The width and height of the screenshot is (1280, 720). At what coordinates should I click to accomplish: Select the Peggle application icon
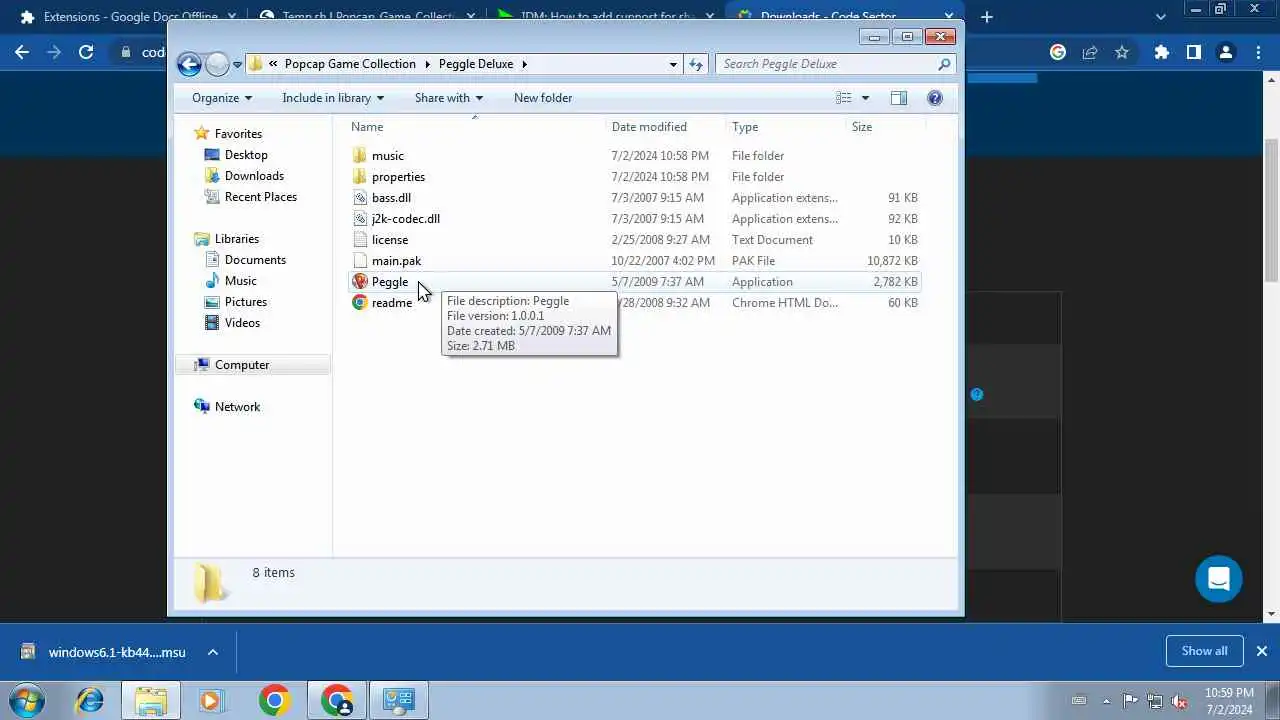click(x=360, y=282)
